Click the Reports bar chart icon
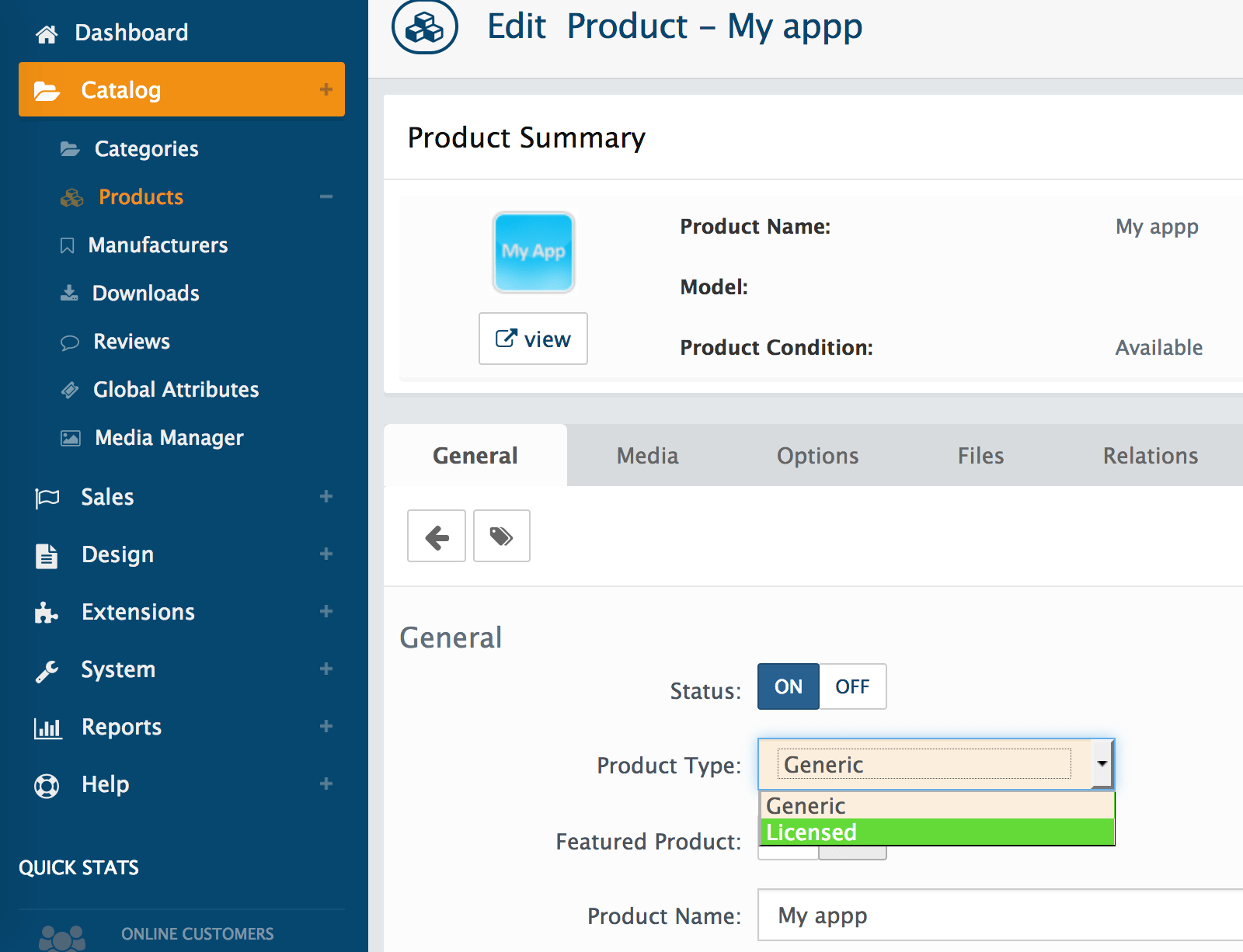The height and width of the screenshot is (952, 1243). 47,728
